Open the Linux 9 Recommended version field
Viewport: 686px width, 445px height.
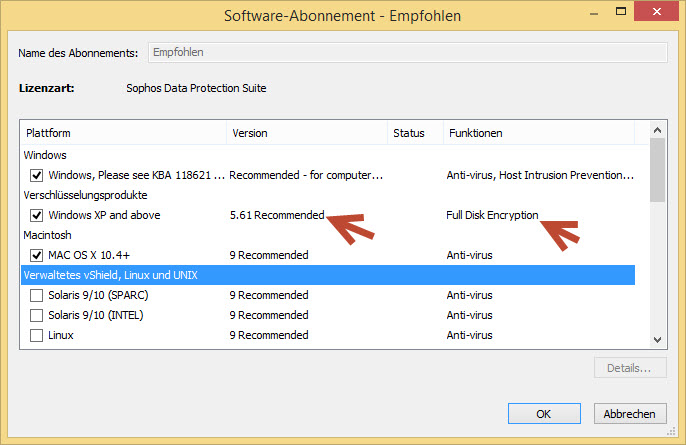[269, 335]
